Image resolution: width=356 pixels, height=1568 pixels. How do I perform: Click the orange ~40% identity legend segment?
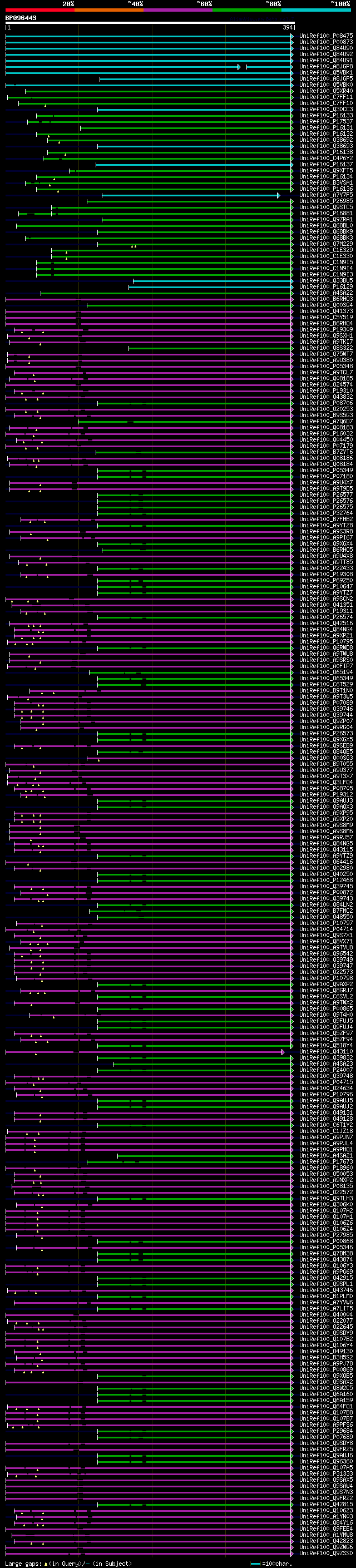click(109, 10)
